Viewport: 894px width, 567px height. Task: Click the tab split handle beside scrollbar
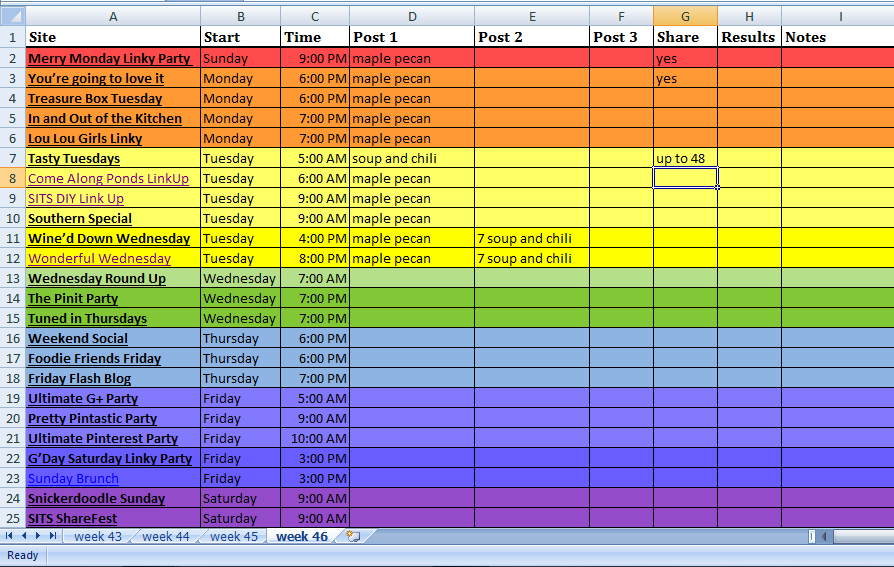[812, 536]
